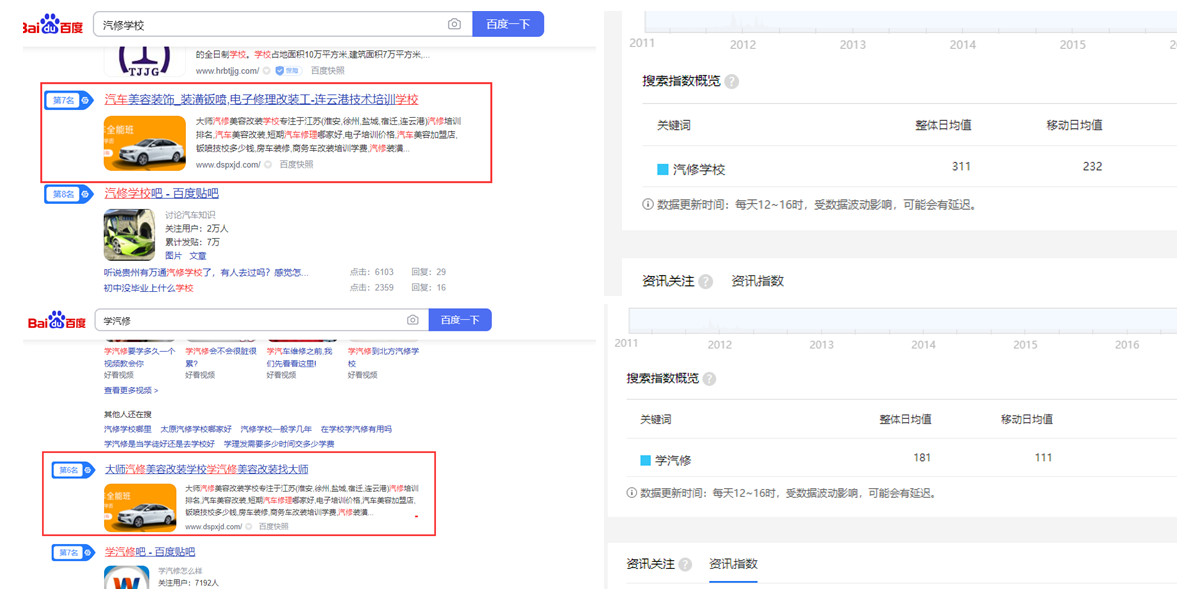Click the 保障 shield badge next to www.hrbtjjg.com
The height and width of the screenshot is (600, 1200).
286,71
